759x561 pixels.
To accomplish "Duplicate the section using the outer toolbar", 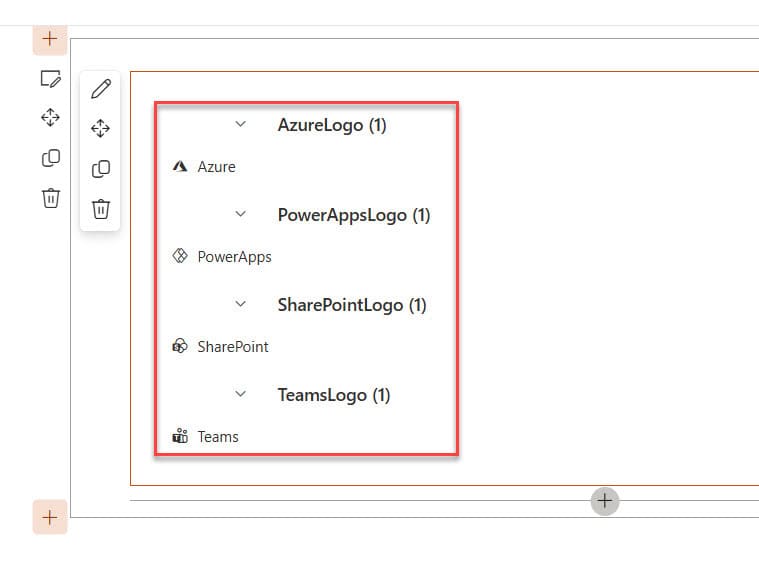I will point(51,158).
